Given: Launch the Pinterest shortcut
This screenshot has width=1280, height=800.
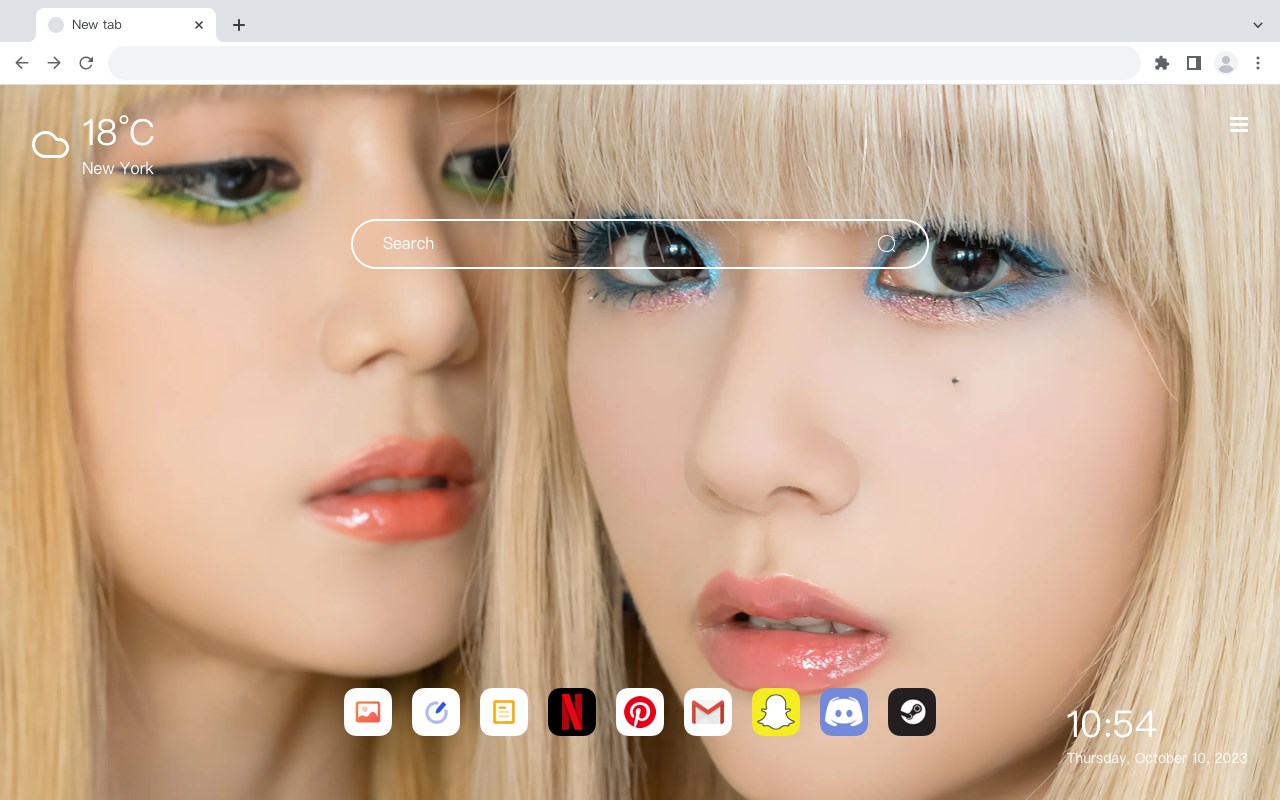Looking at the screenshot, I should (x=640, y=712).
